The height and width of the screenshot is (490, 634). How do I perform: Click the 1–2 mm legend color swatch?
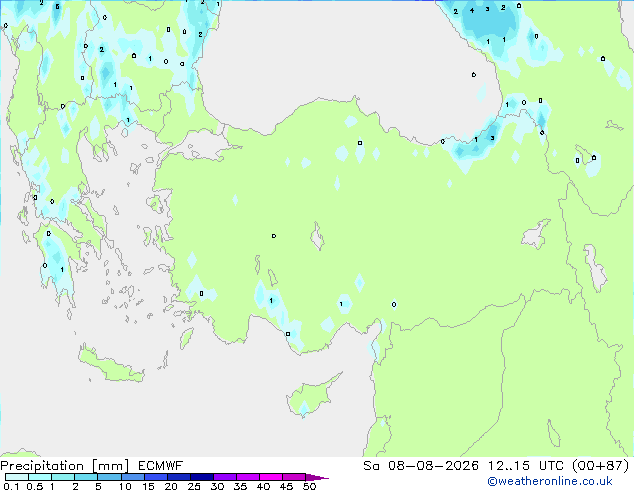point(63,477)
